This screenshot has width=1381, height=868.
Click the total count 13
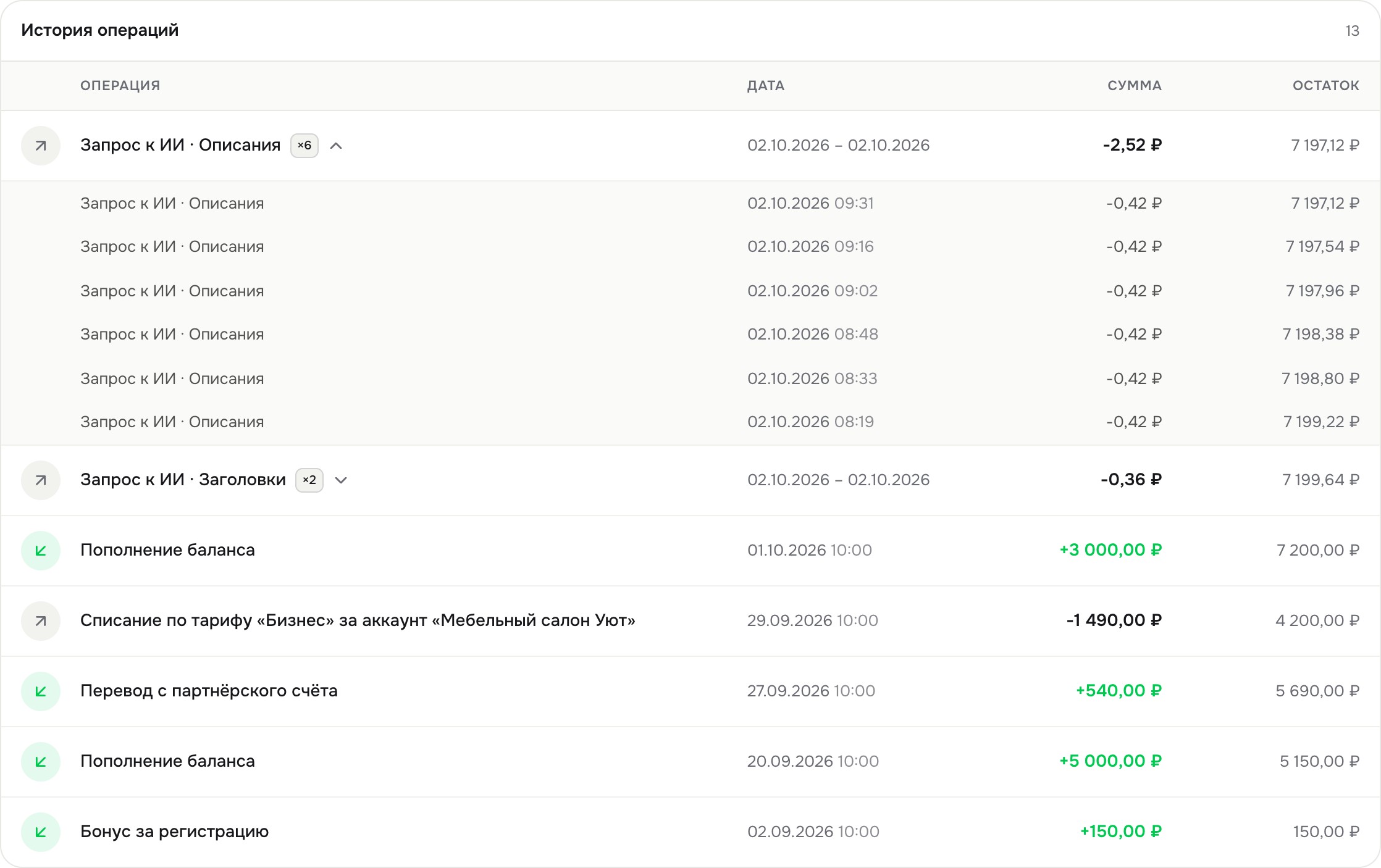pyautogui.click(x=1353, y=31)
